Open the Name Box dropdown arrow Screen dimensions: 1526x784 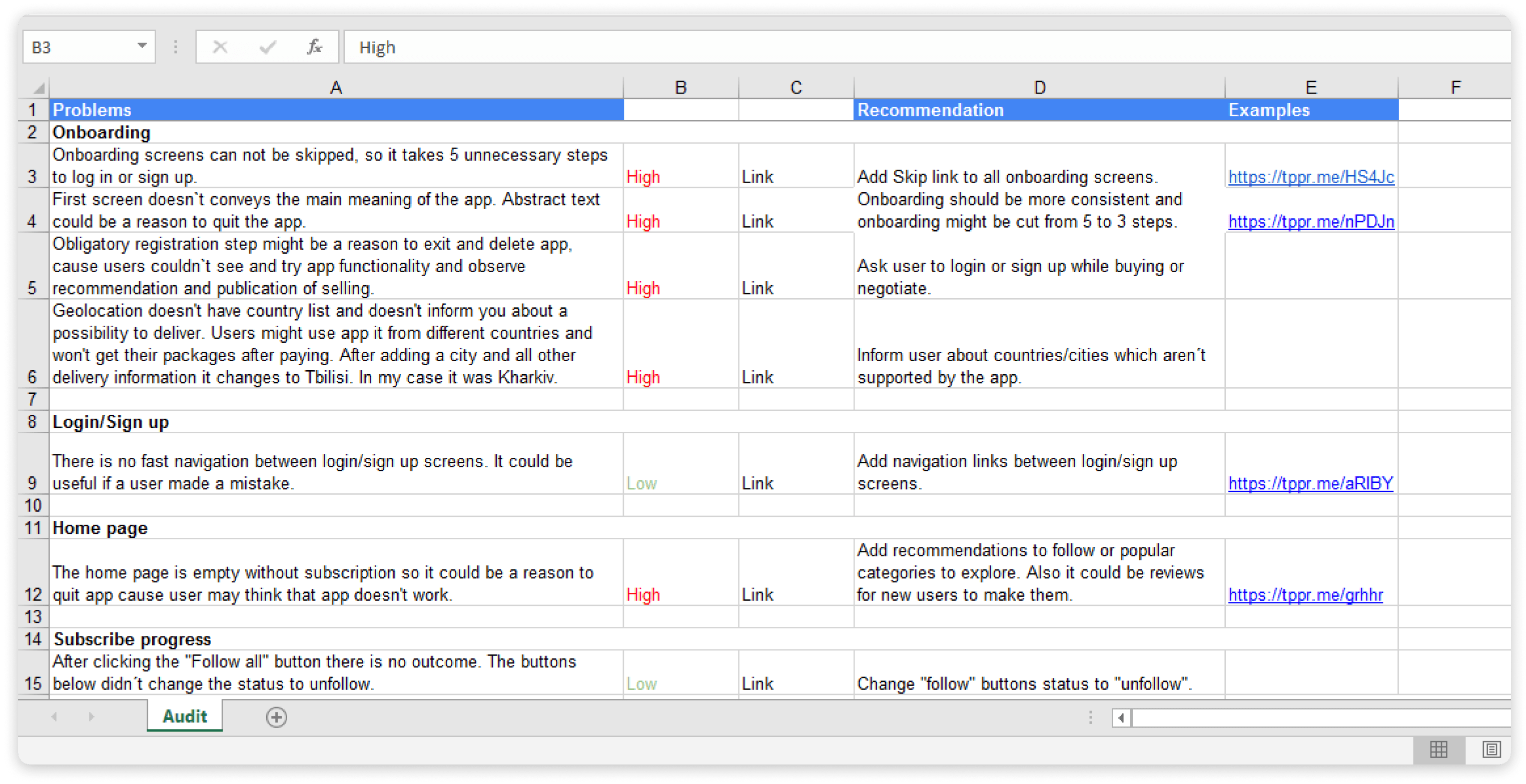pyautogui.click(x=142, y=46)
